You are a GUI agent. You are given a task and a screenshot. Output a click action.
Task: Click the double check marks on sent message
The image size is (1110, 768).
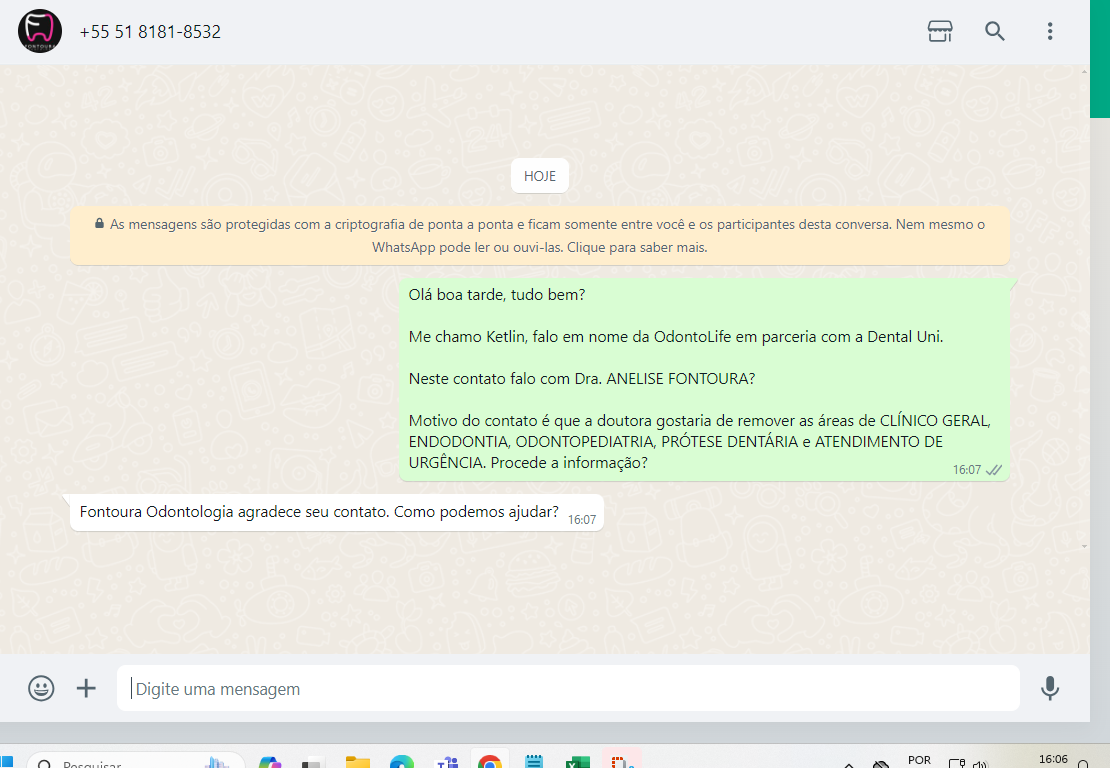[x=994, y=470]
